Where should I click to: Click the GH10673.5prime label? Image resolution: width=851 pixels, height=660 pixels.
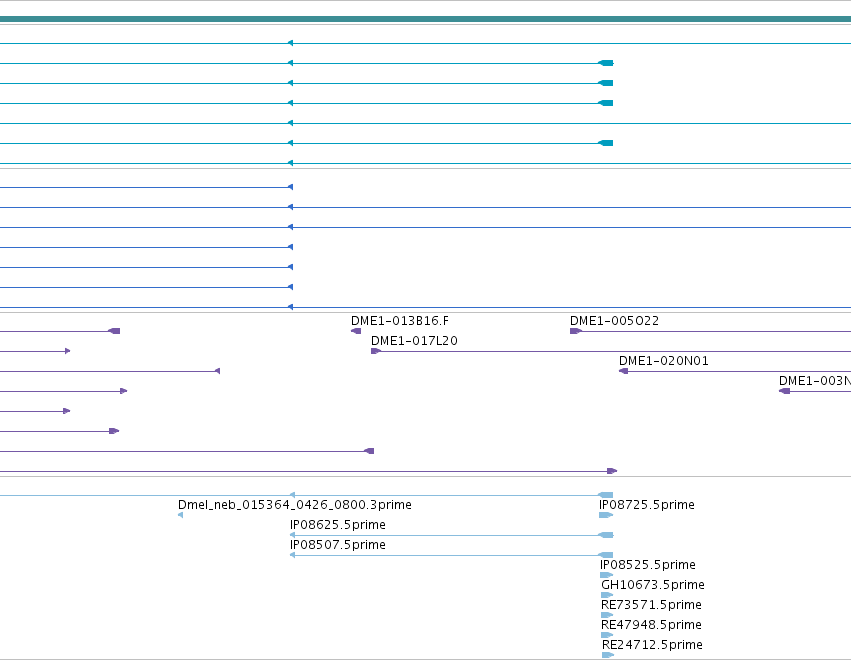pyautogui.click(x=653, y=585)
